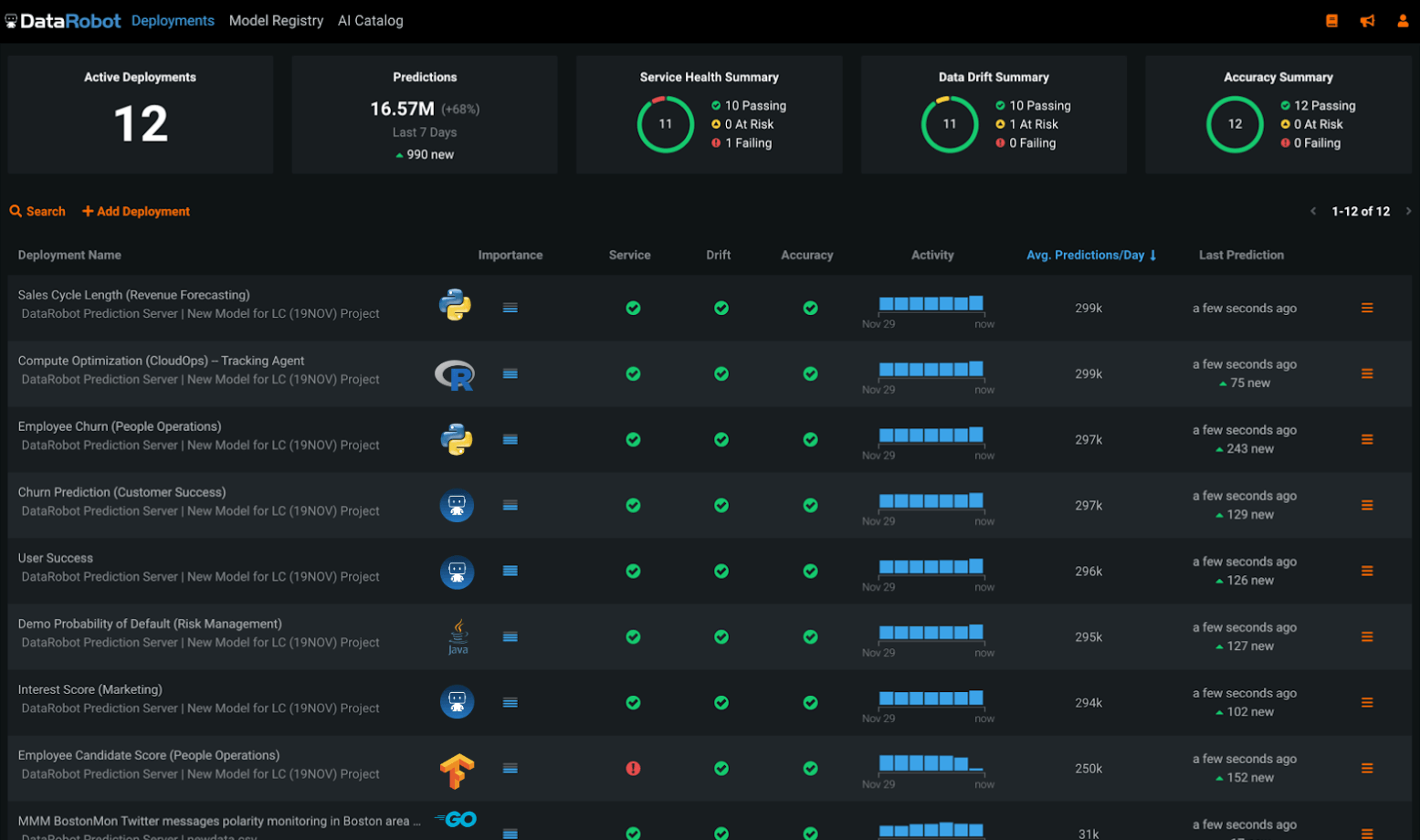This screenshot has width=1420, height=840.
Task: Open actions menu for Sales Cycle Length
Action: tap(1367, 308)
